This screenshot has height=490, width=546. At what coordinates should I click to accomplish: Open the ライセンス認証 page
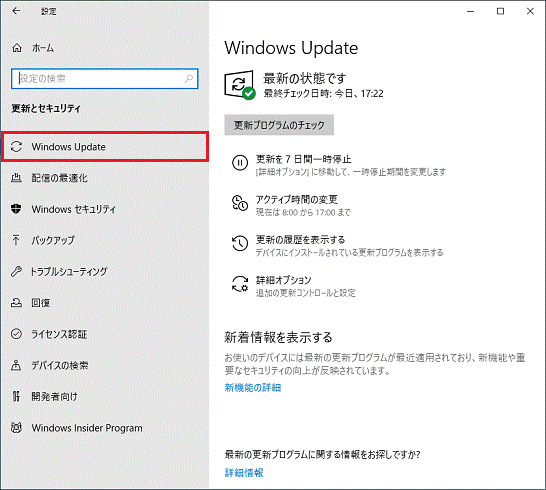click(x=59, y=334)
